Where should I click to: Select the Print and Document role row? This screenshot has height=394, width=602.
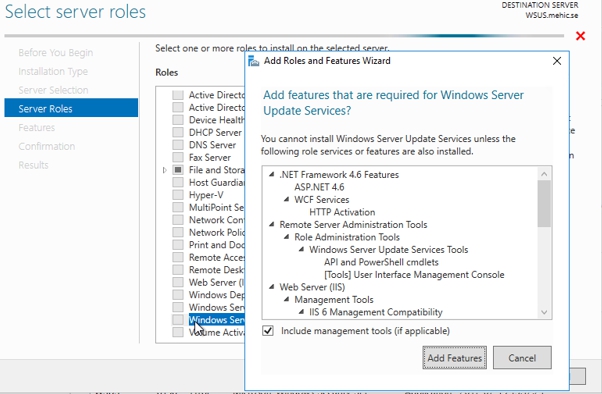click(x=217, y=245)
